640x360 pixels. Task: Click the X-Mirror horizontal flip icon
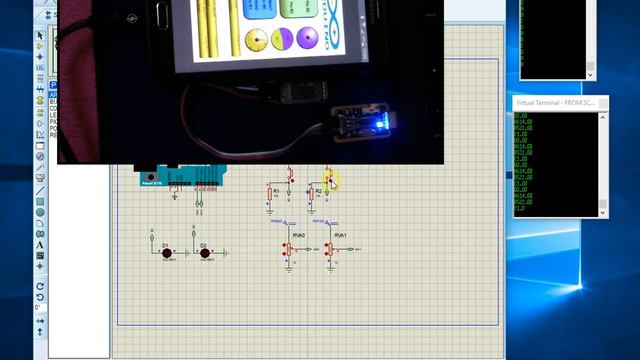pyautogui.click(x=40, y=321)
